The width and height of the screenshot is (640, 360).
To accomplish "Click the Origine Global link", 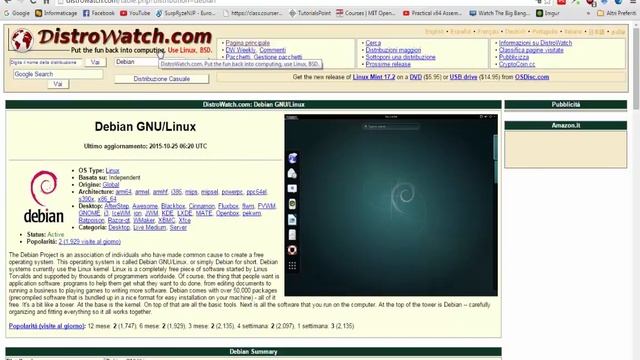I will (x=111, y=185).
